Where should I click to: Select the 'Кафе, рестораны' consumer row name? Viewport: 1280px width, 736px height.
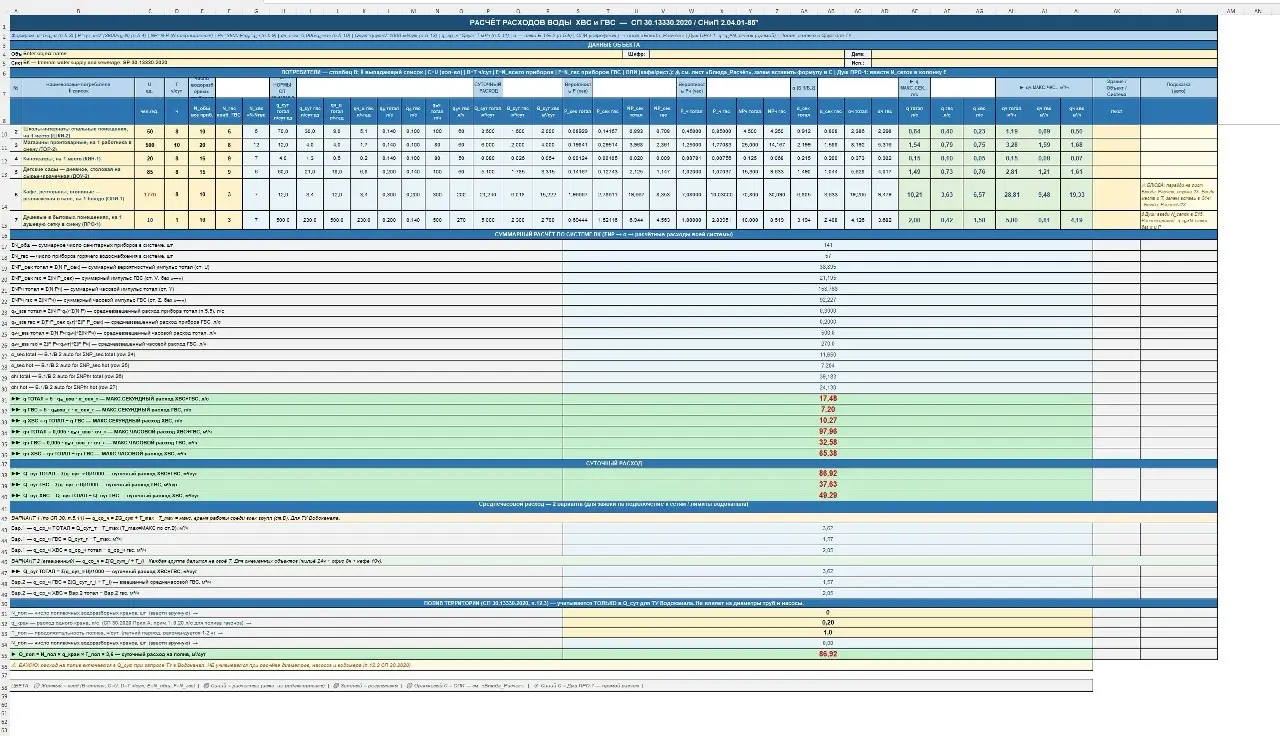click(x=78, y=194)
